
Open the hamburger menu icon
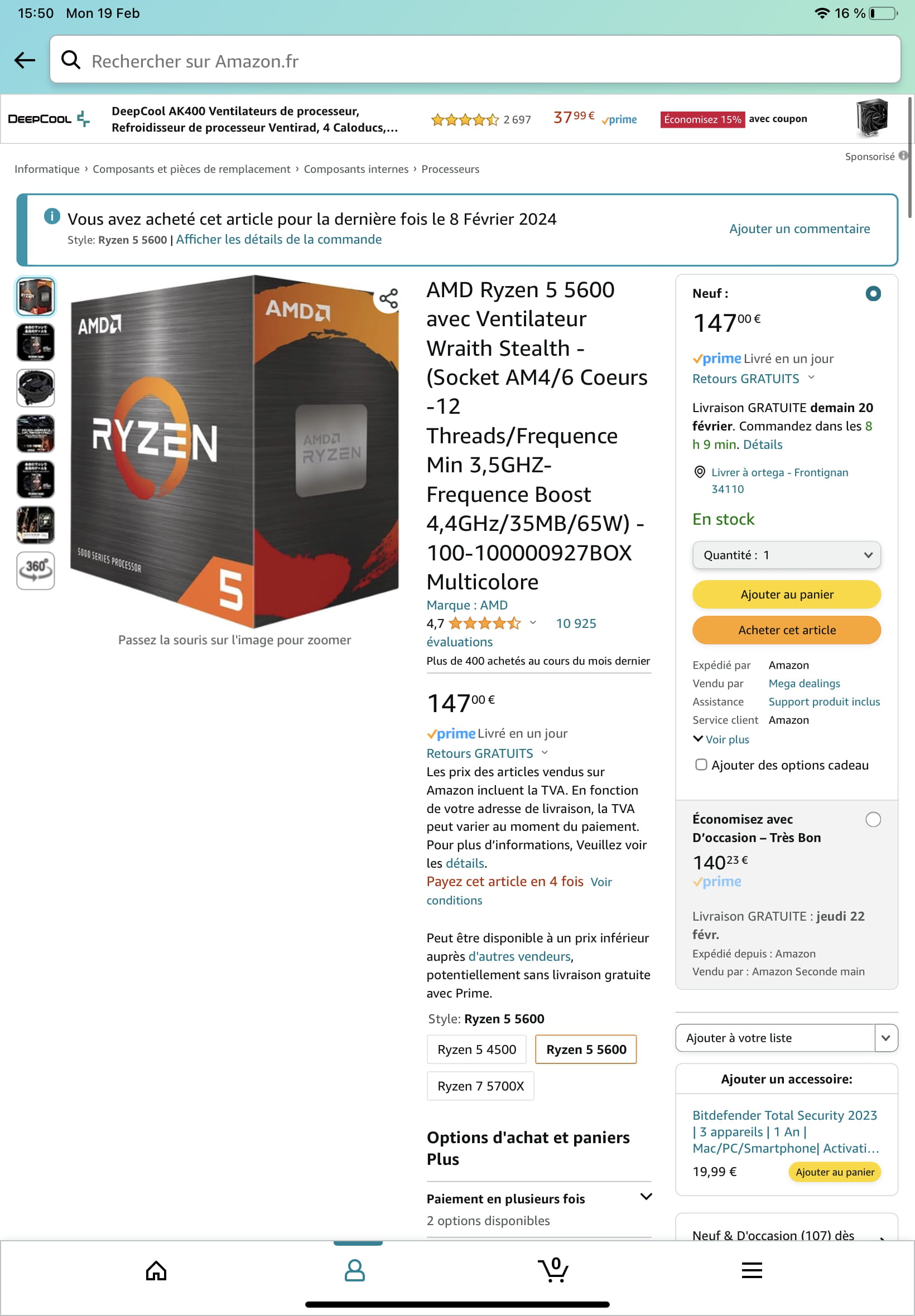[752, 1270]
